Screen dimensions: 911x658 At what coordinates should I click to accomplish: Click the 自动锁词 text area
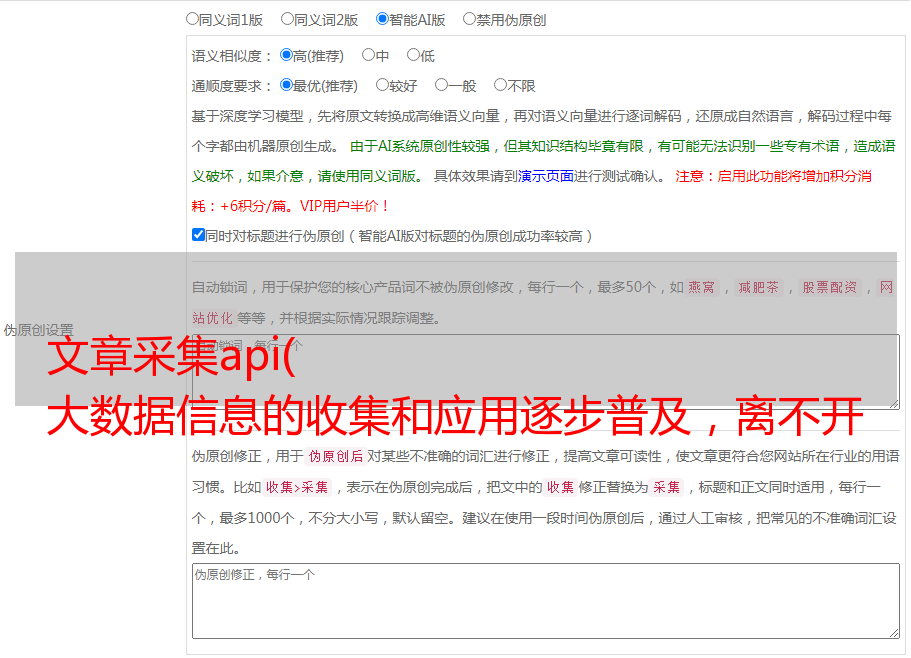pos(546,372)
